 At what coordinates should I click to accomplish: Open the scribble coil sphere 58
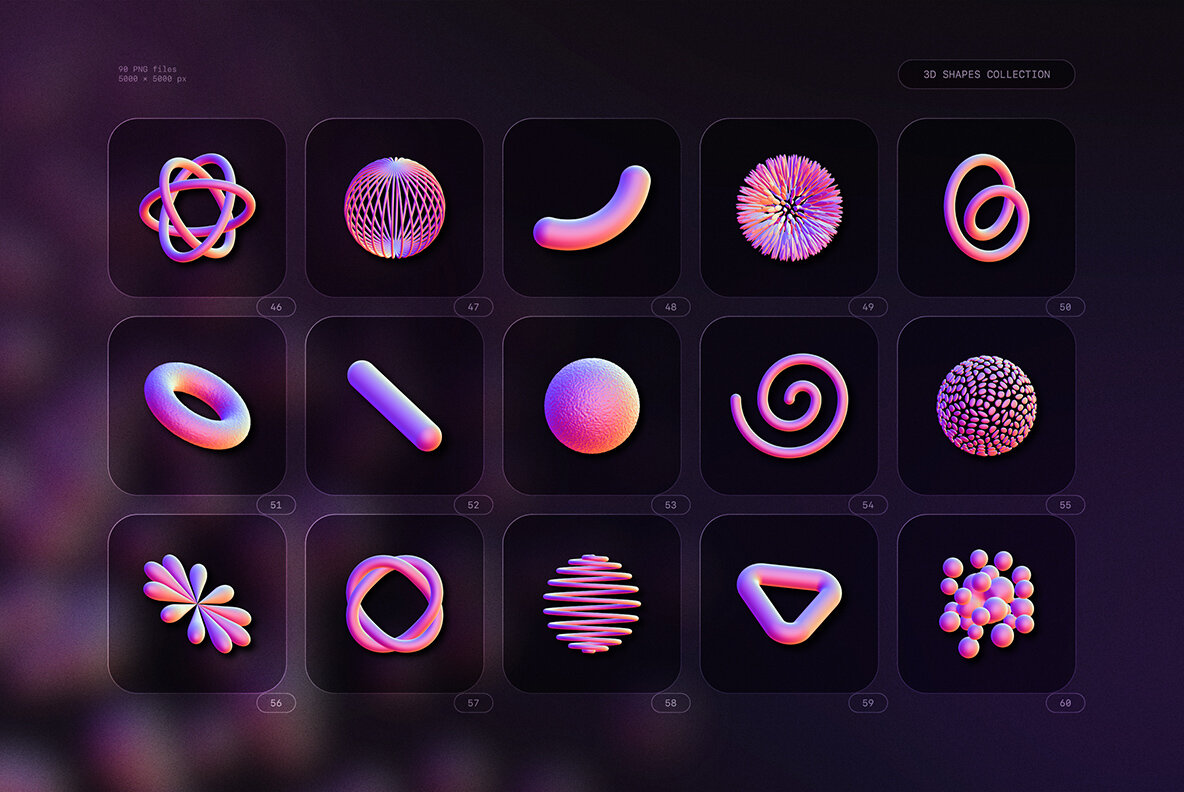pyautogui.click(x=591, y=602)
